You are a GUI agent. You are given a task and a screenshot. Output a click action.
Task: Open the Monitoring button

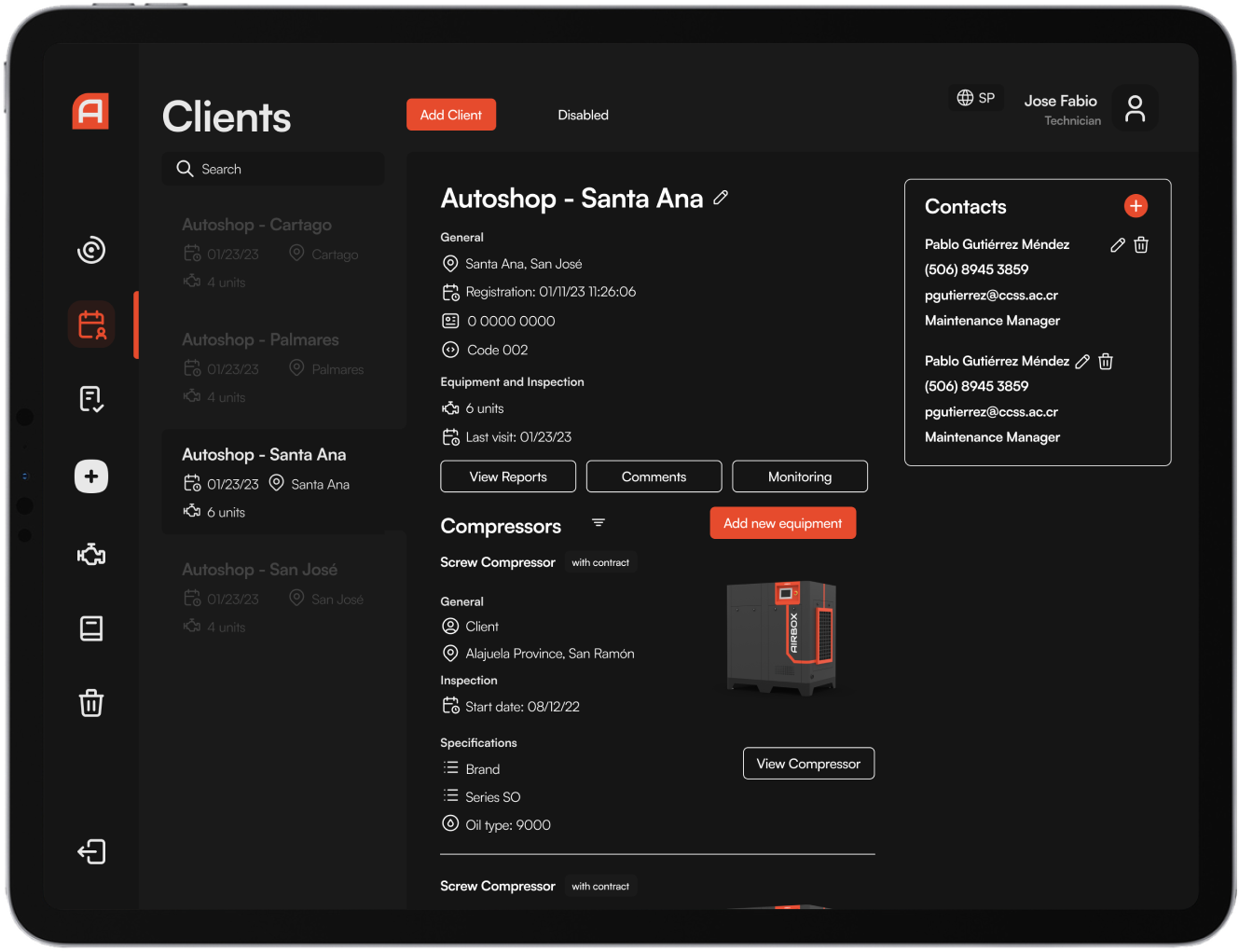click(x=800, y=476)
